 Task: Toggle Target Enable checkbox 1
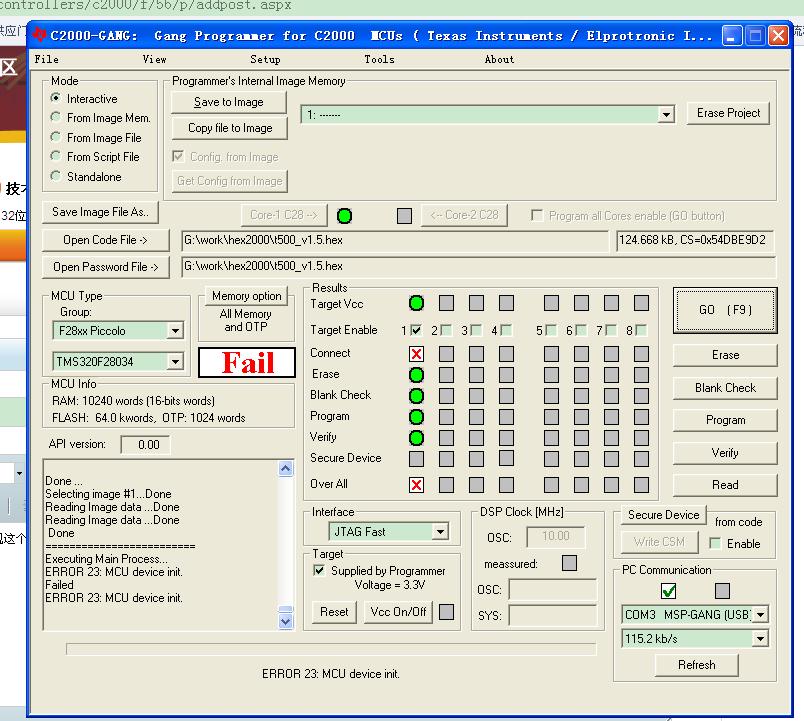[416, 330]
